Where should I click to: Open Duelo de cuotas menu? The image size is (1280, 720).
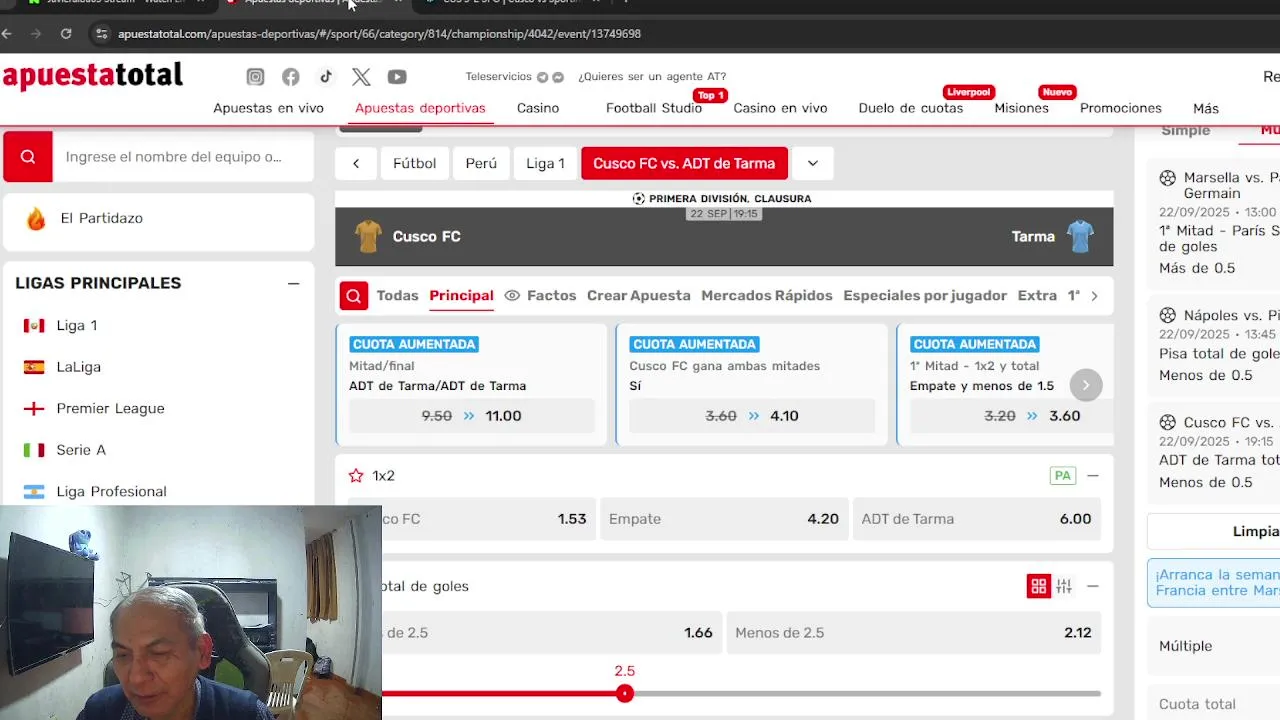[911, 108]
